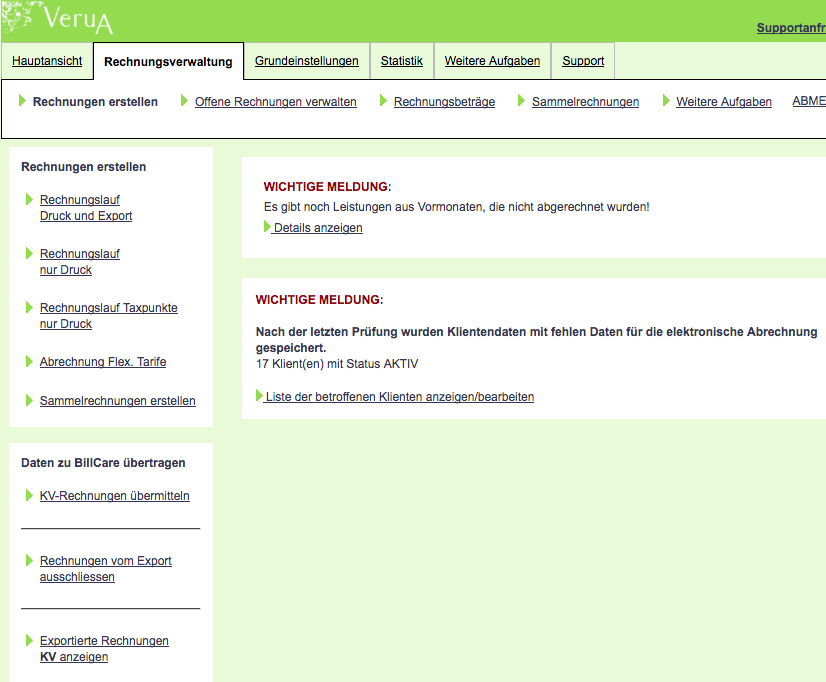The height and width of the screenshot is (682, 826).
Task: Expand Details anzeigen for unbilled services
Action: pyautogui.click(x=317, y=228)
